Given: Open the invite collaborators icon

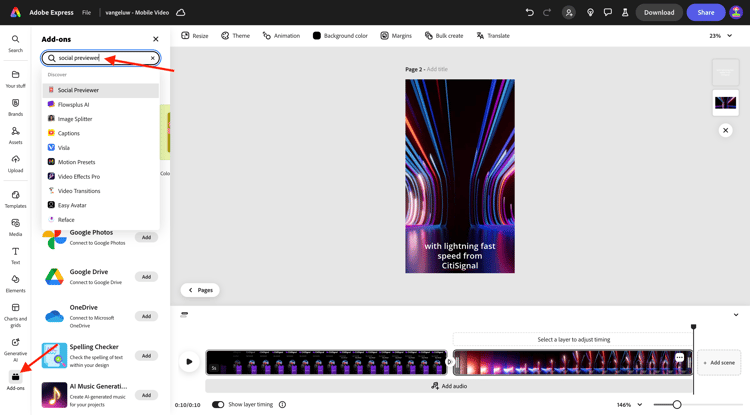Looking at the screenshot, I should point(569,12).
